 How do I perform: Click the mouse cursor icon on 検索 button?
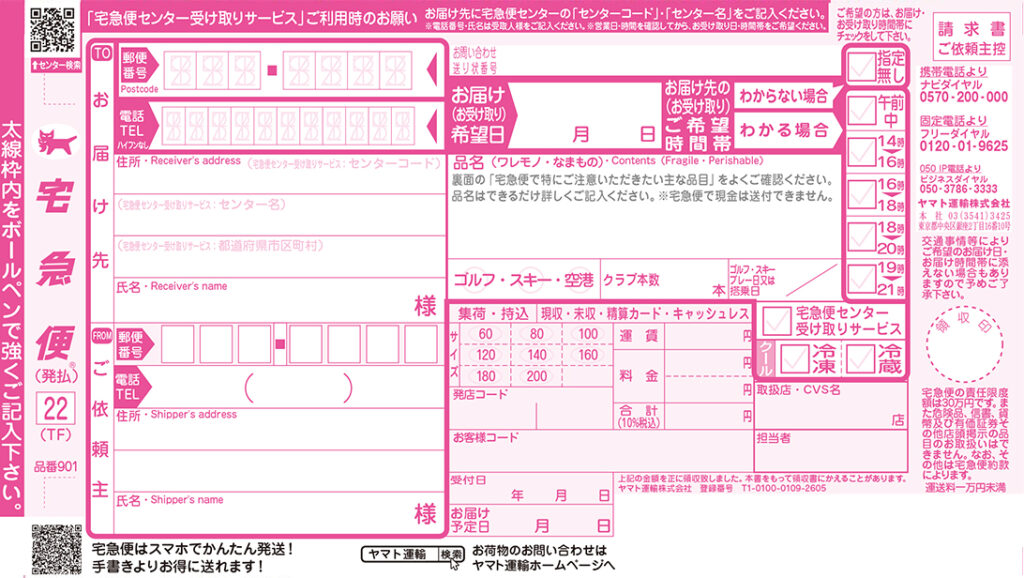tap(455, 563)
